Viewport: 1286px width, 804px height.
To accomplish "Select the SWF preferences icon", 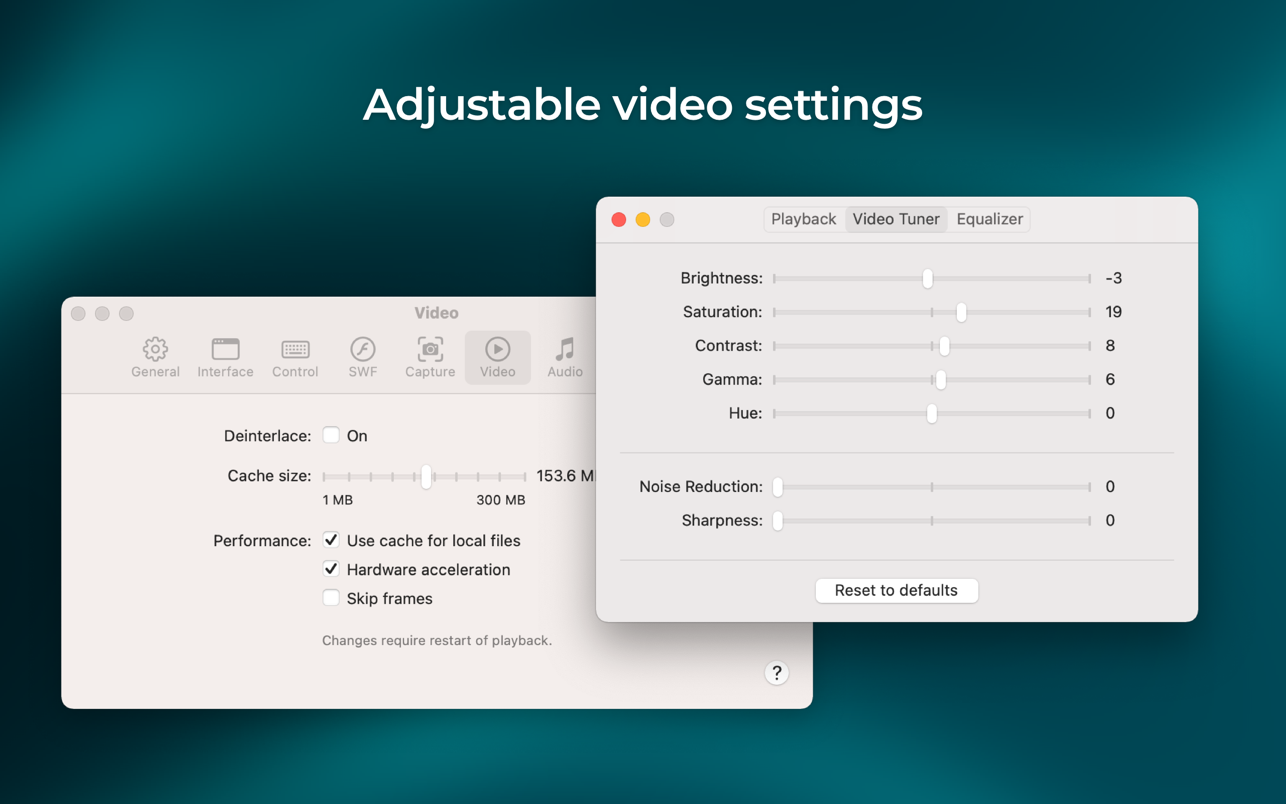I will click(362, 357).
